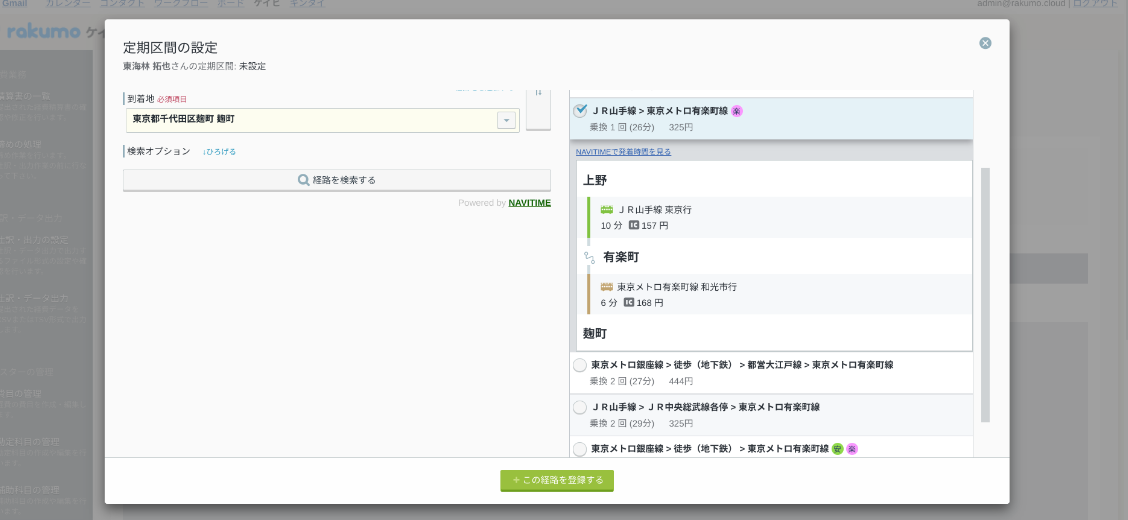
Task: Open NAVITIMEで発着時間を見る link
Action: click(x=623, y=152)
